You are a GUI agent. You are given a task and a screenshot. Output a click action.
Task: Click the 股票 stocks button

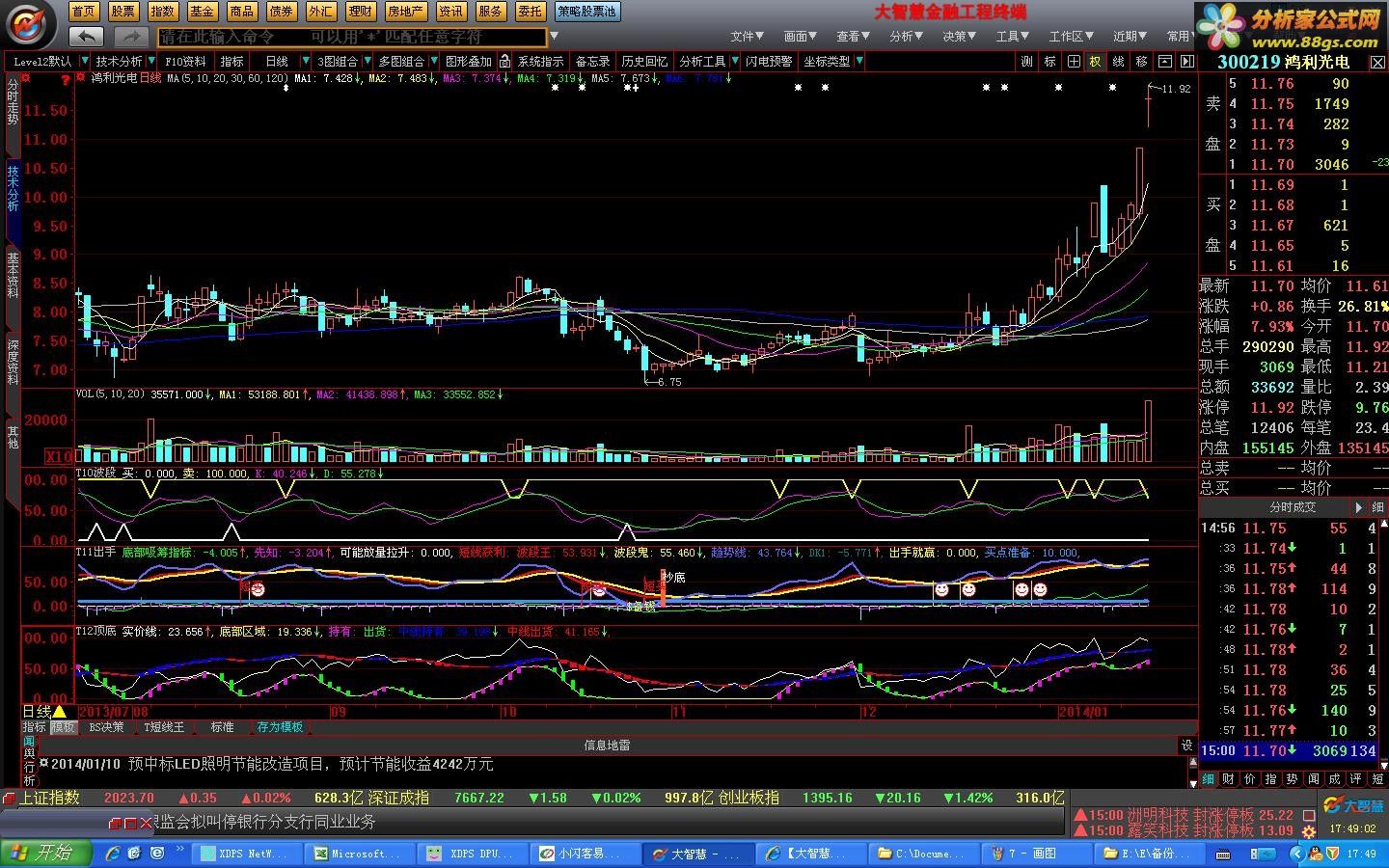click(x=123, y=12)
